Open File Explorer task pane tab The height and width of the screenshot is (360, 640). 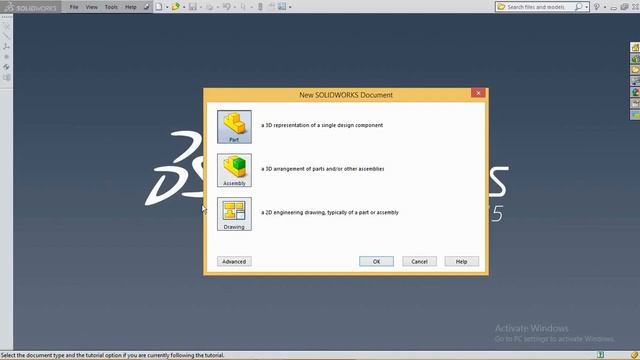tap(635, 70)
